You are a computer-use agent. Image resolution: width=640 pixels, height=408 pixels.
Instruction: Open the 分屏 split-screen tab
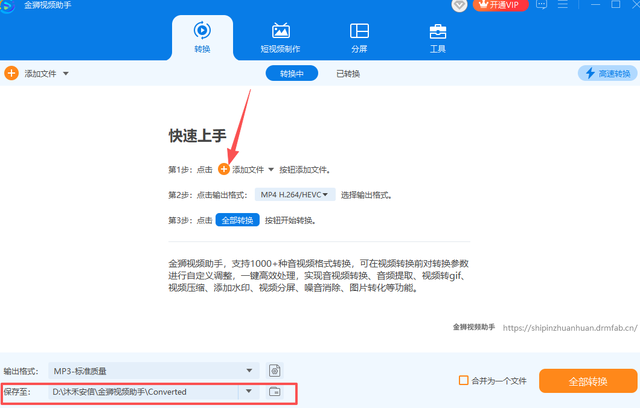[359, 38]
